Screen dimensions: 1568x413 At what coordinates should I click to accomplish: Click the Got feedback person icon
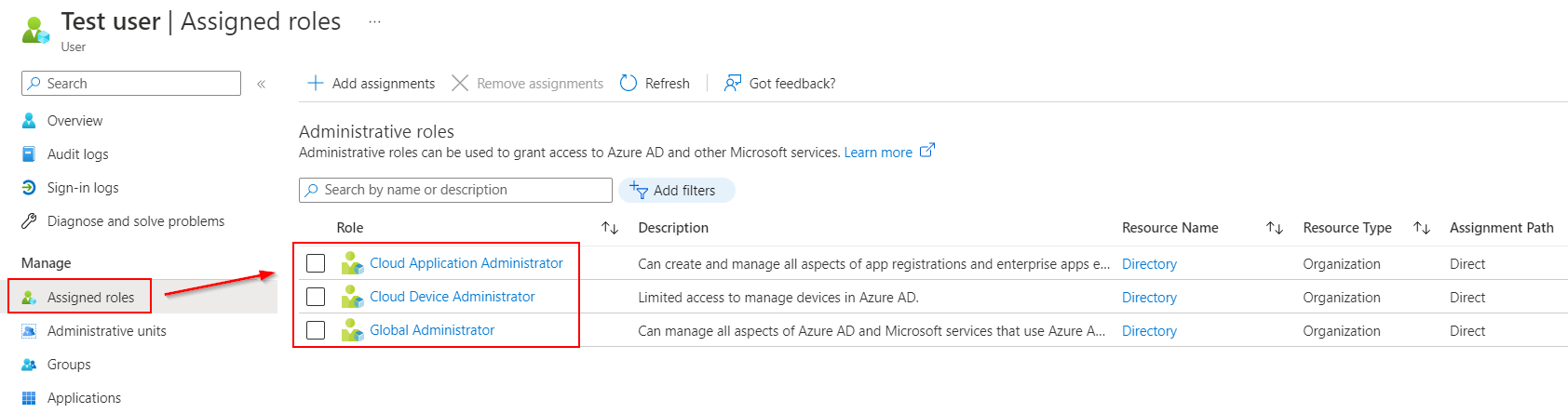coord(733,84)
